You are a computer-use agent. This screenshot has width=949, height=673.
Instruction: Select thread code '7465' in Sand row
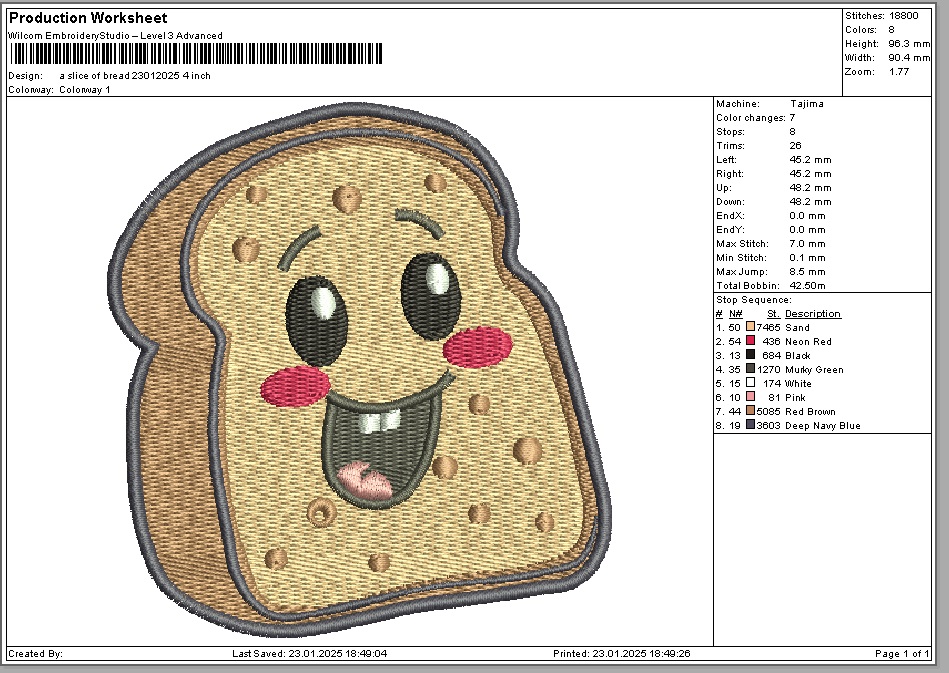coord(768,327)
